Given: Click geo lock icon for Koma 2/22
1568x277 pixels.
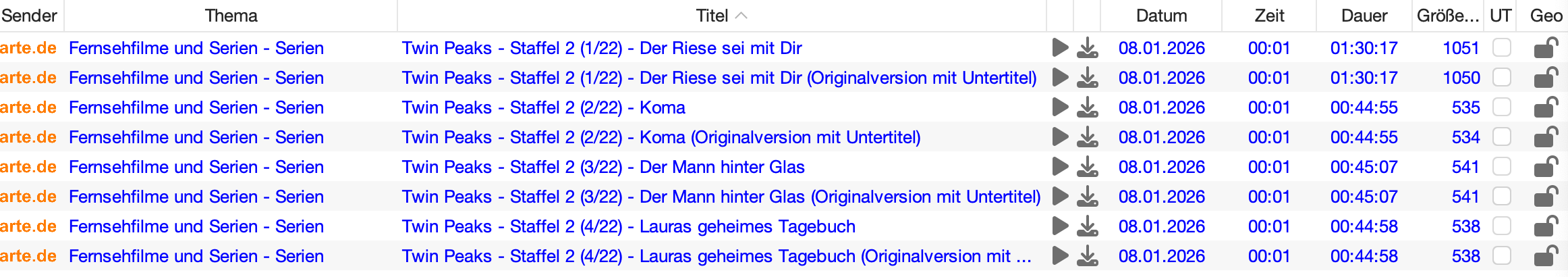Looking at the screenshot, I should [1546, 107].
